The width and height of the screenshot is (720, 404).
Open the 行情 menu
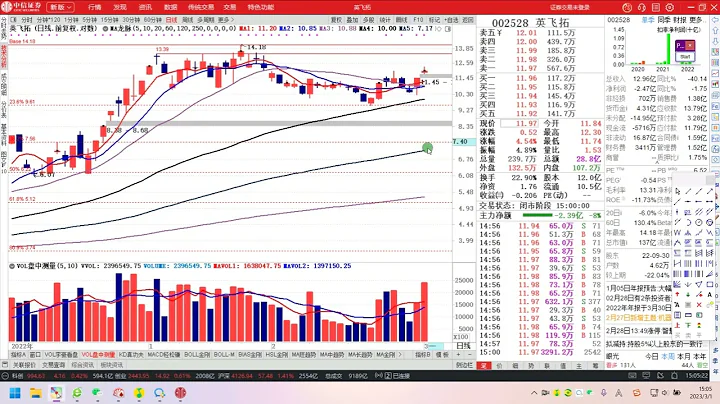[x=95, y=7]
